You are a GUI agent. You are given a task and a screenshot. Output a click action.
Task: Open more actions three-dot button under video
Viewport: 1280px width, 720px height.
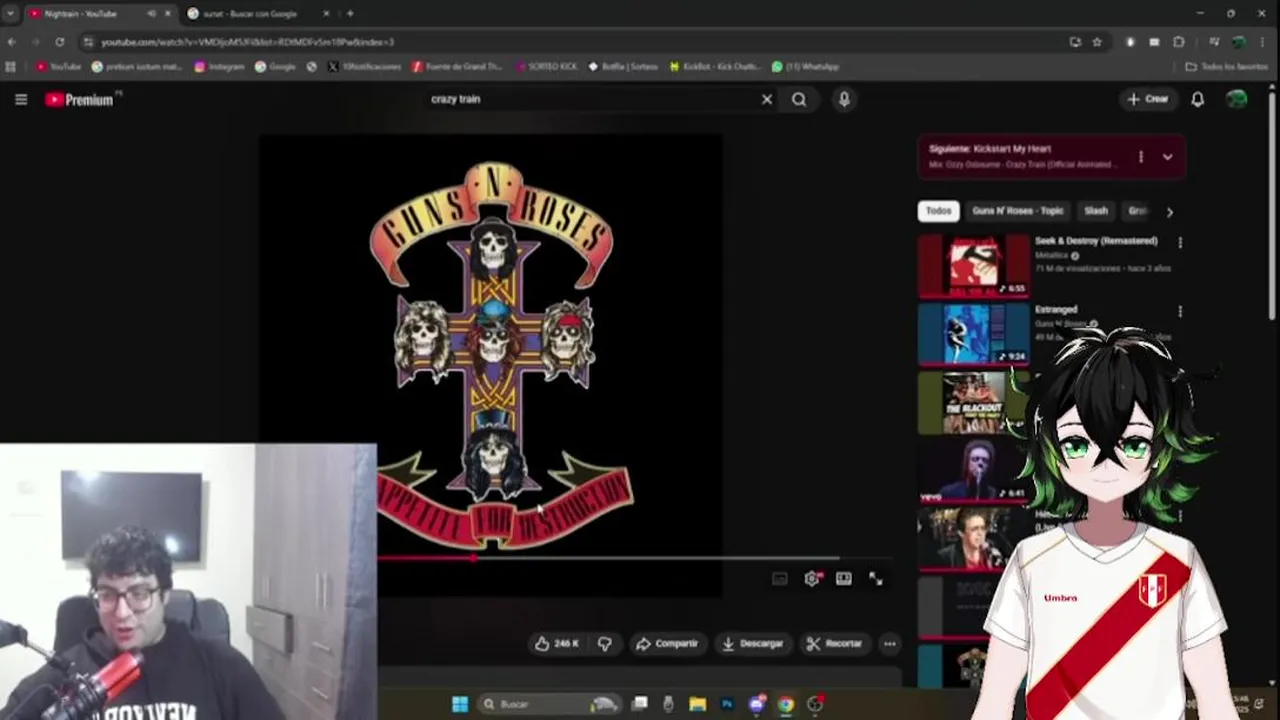tap(889, 644)
